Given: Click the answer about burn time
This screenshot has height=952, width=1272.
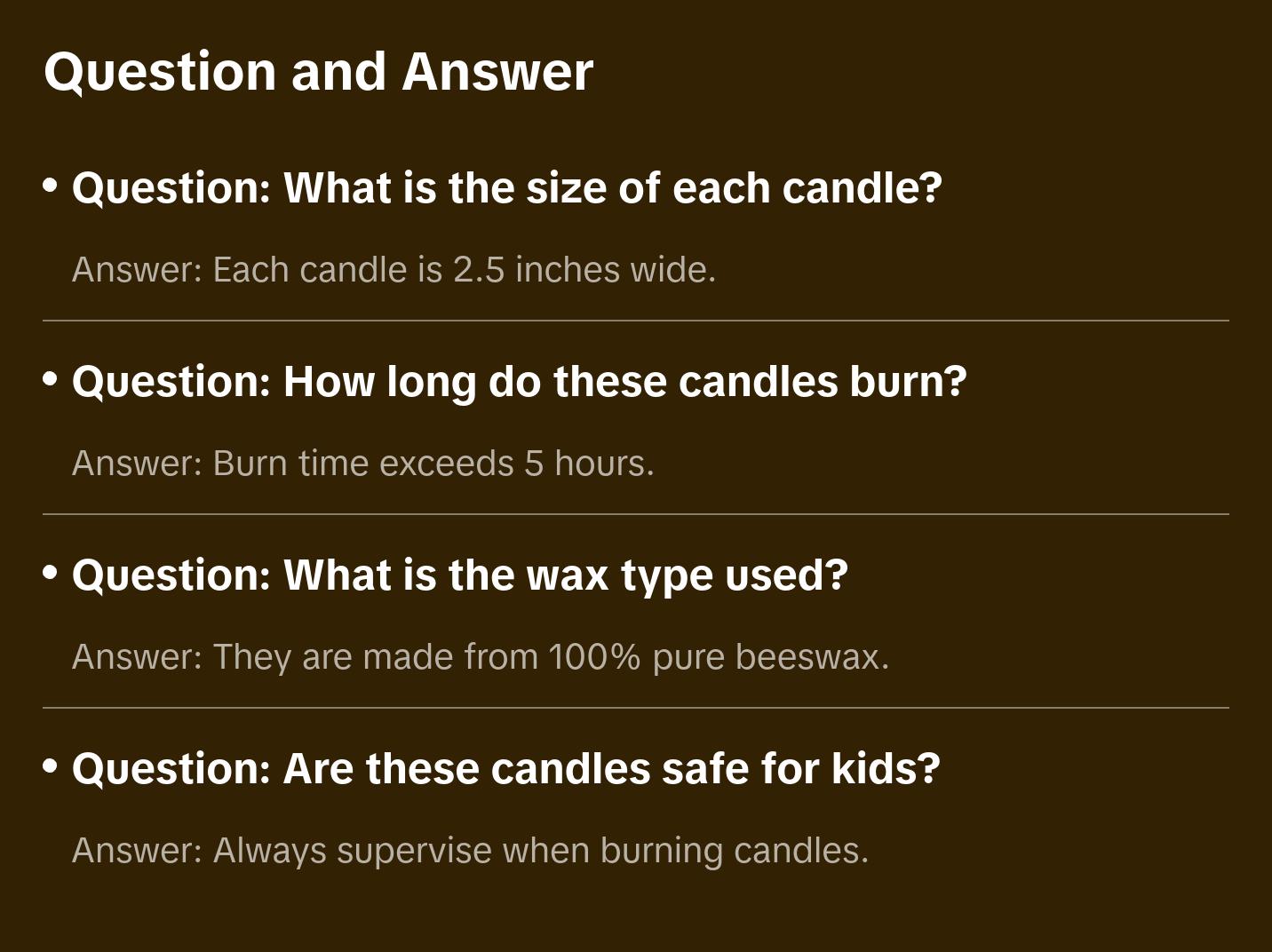Looking at the screenshot, I should pyautogui.click(x=362, y=464).
